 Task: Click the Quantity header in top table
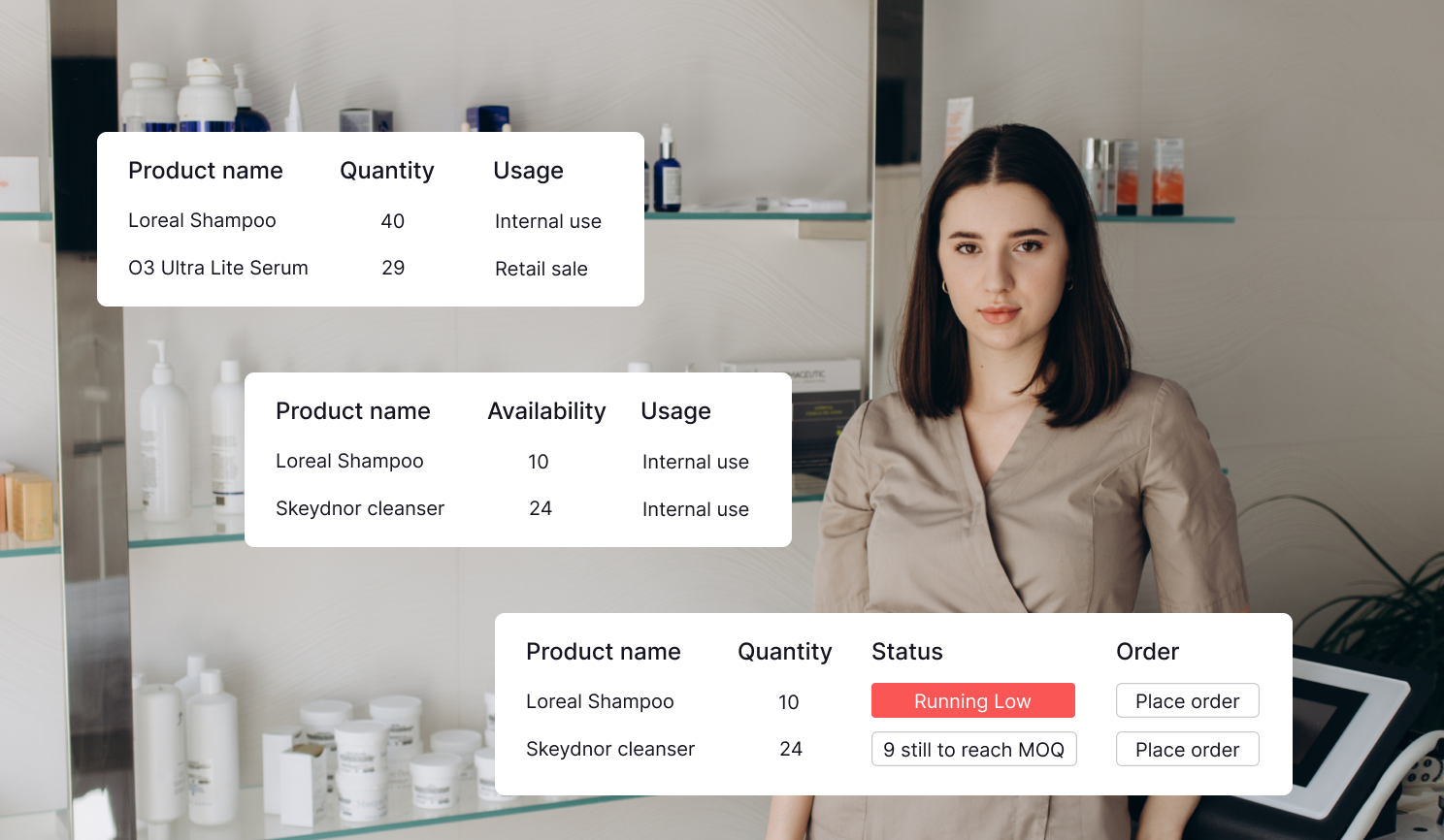pos(386,170)
